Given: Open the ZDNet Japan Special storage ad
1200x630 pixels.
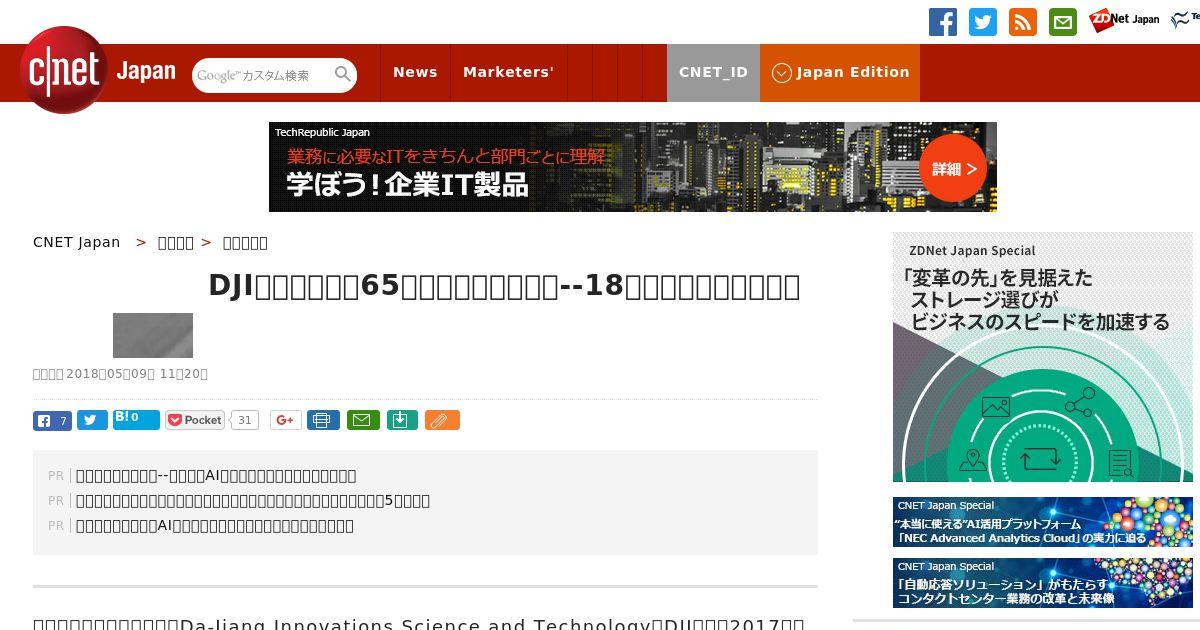Looking at the screenshot, I should pos(1043,357).
